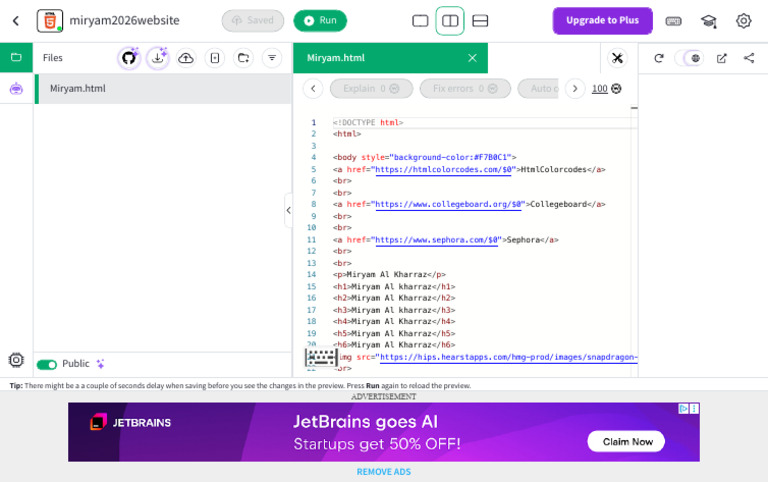768x482 pixels.
Task: Click the download files icon
Action: [158, 58]
